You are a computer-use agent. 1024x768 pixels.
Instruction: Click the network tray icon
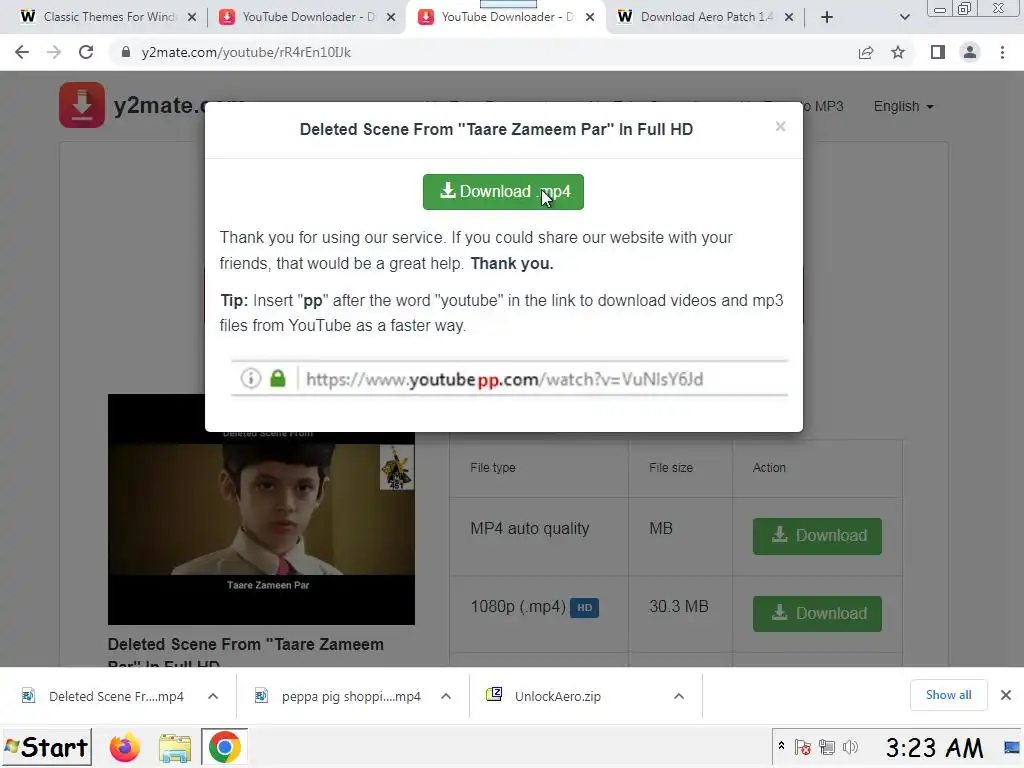point(827,747)
